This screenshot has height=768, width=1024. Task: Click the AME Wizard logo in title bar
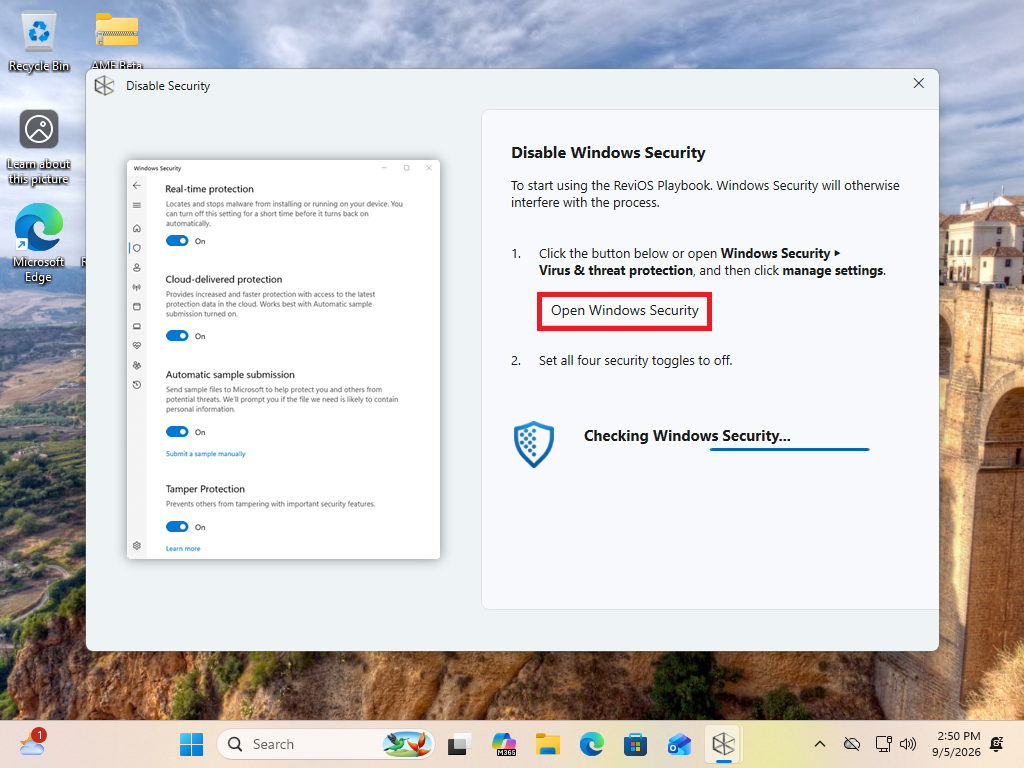pyautogui.click(x=104, y=86)
